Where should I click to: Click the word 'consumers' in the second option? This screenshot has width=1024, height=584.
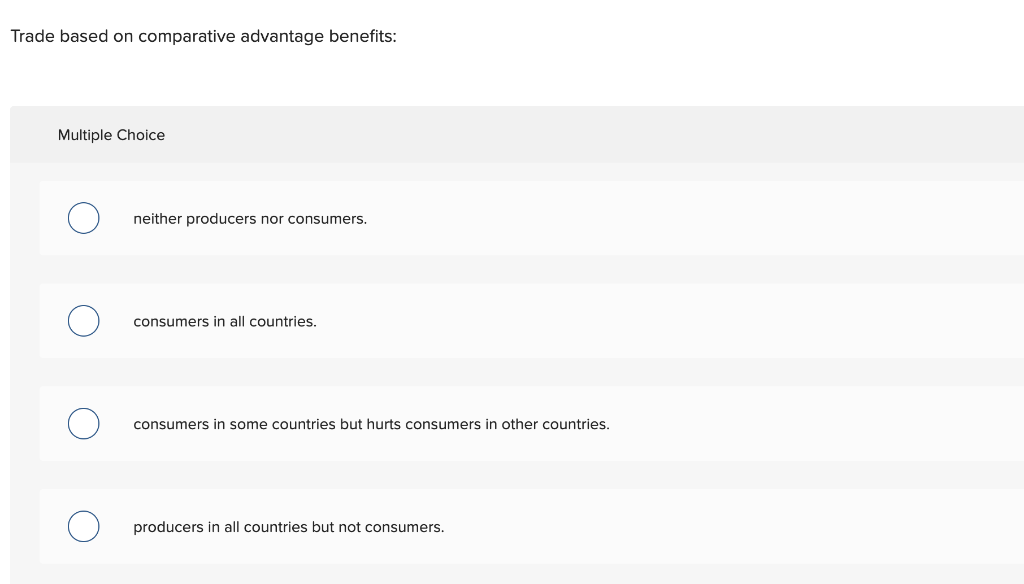pos(169,321)
